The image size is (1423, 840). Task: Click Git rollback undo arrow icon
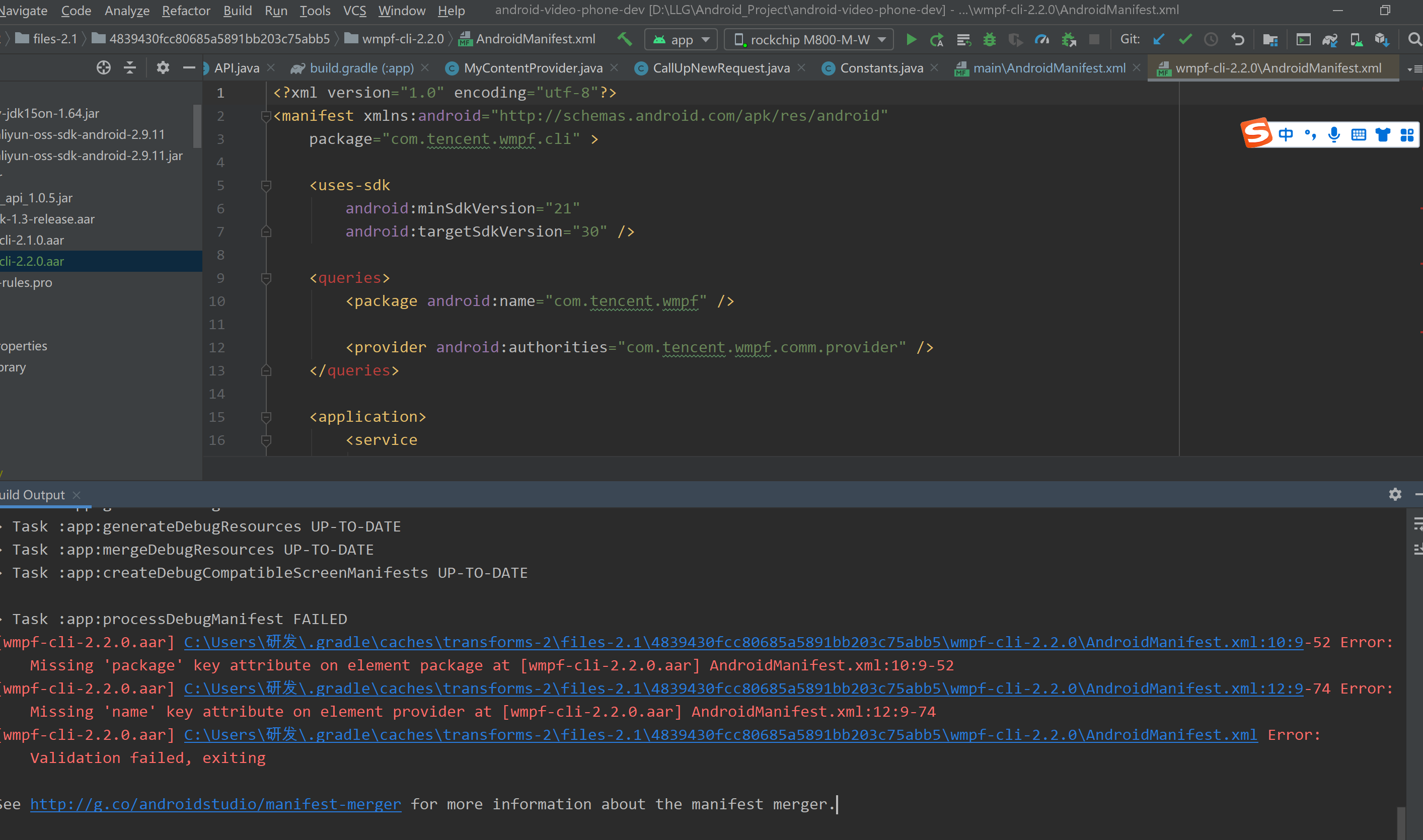coord(1238,39)
